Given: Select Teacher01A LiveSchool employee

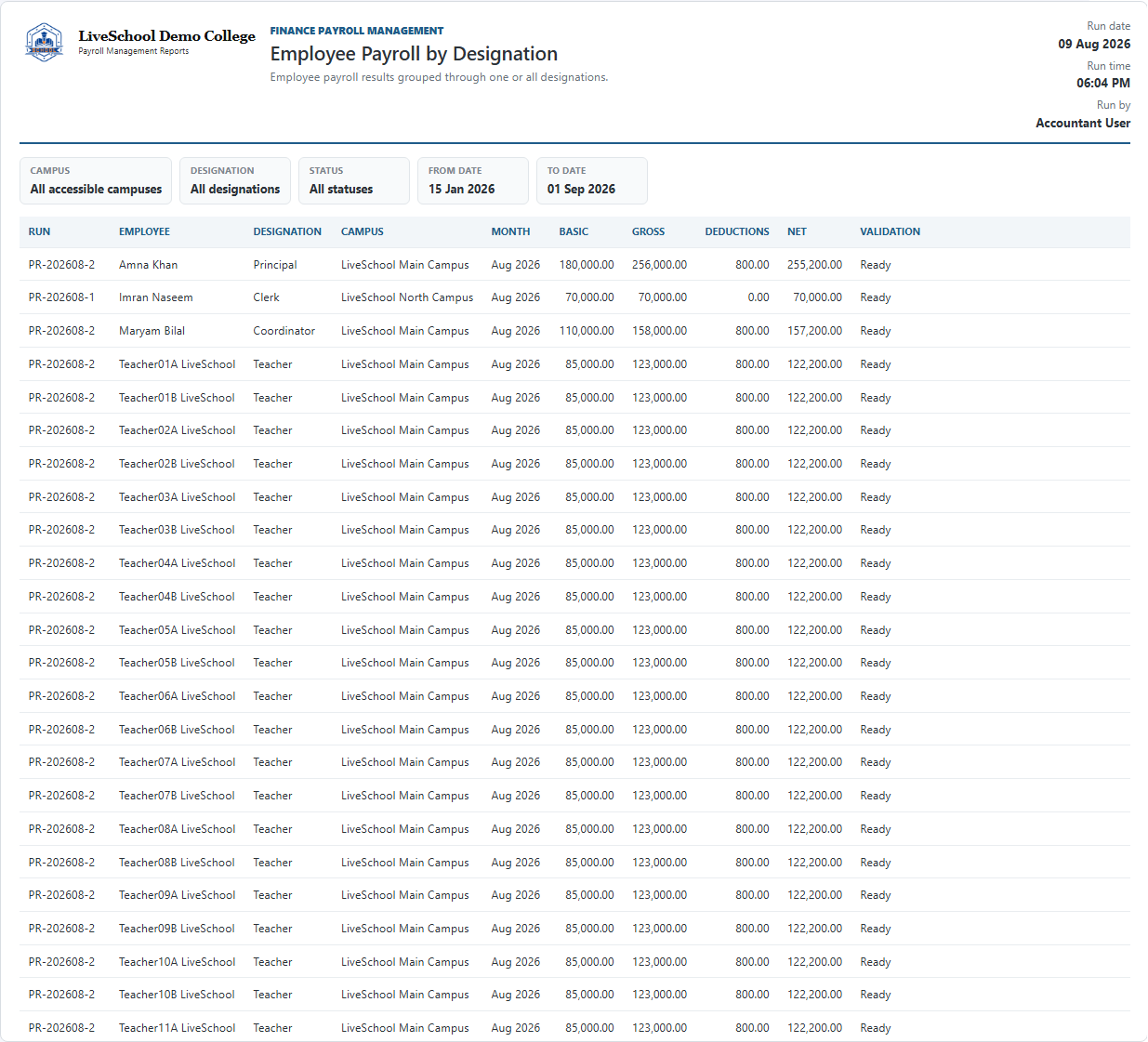Looking at the screenshot, I should pyautogui.click(x=177, y=364).
